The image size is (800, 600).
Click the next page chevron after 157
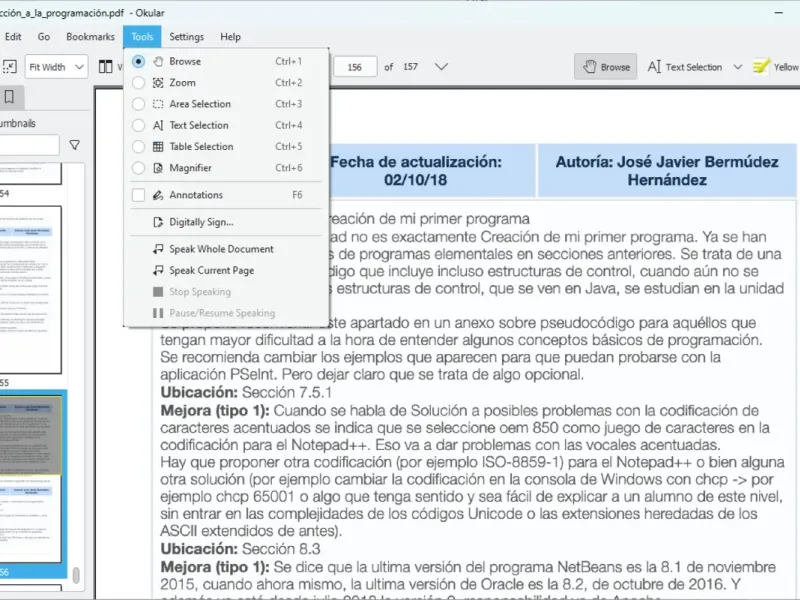click(x=441, y=67)
